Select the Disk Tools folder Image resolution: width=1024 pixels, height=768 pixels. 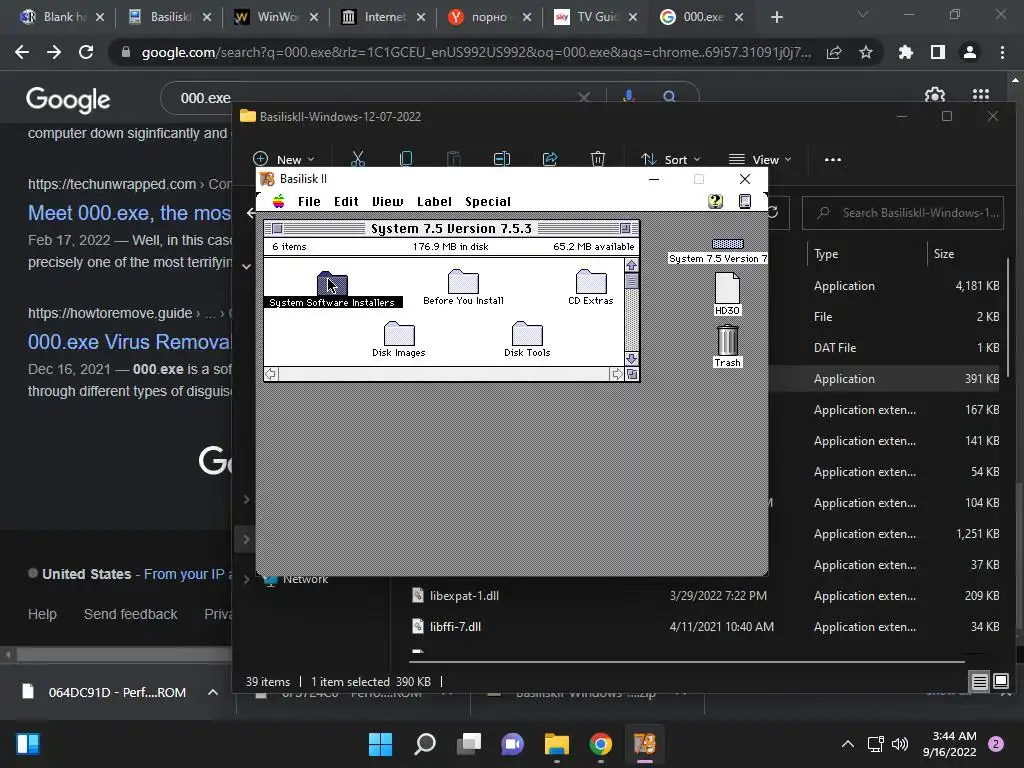[x=527, y=340]
